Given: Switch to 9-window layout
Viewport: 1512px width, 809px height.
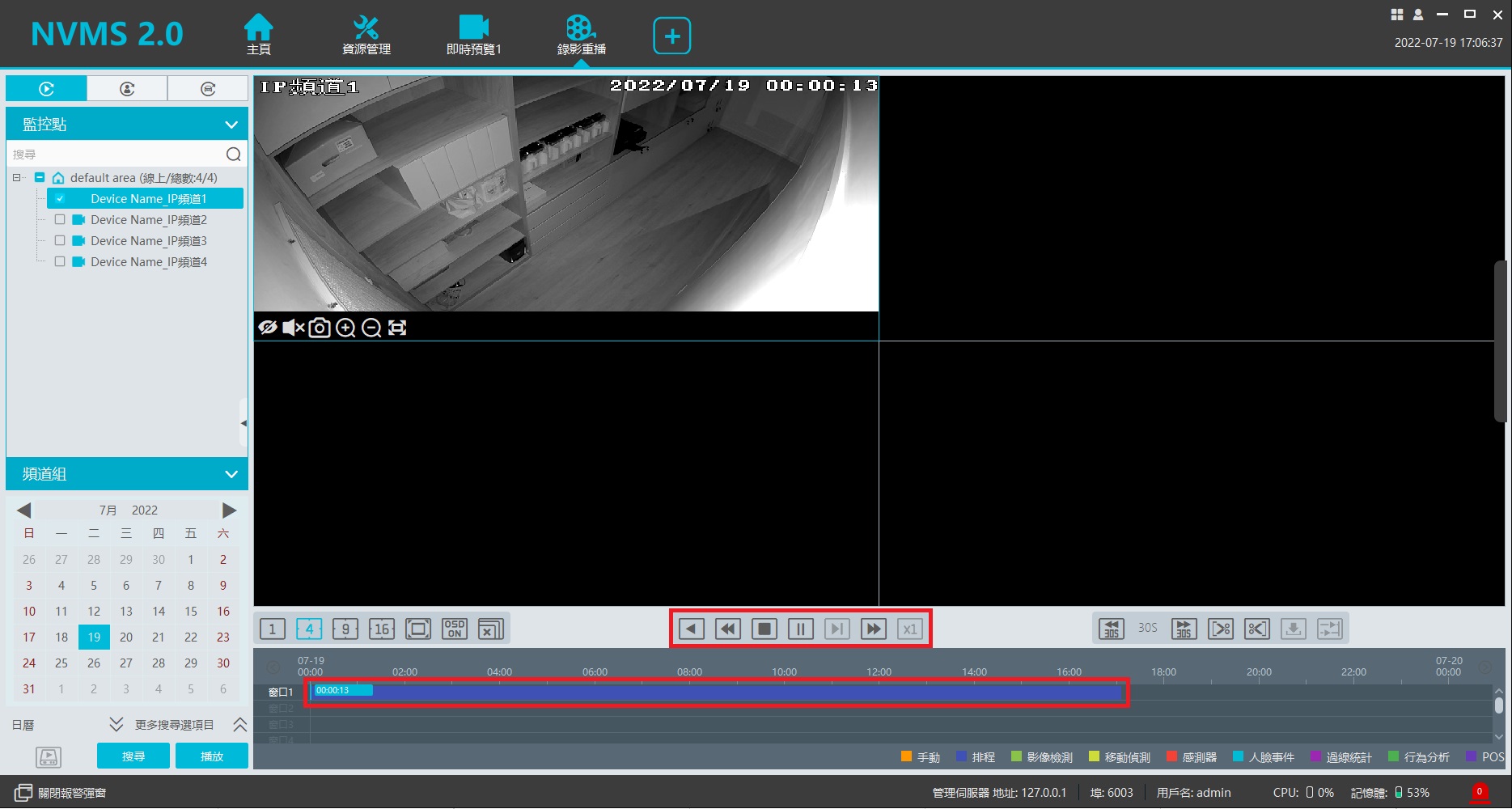Looking at the screenshot, I should [x=345, y=629].
